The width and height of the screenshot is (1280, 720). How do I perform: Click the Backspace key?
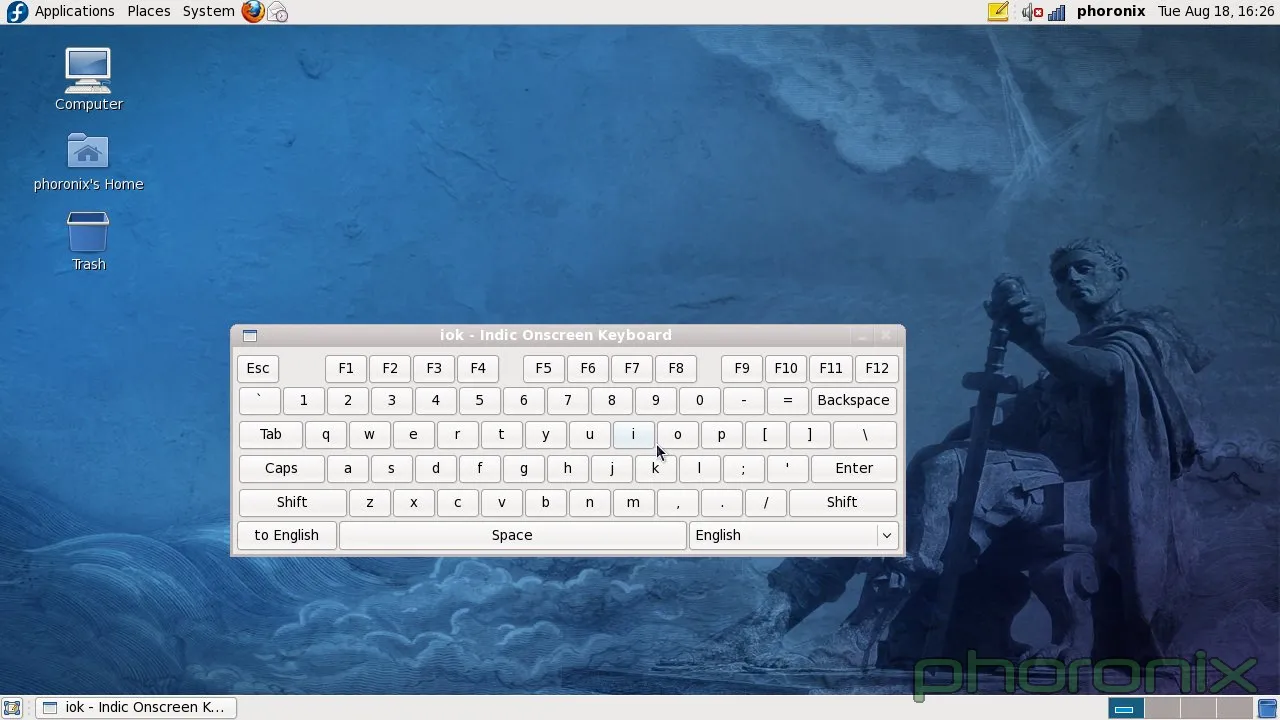pos(853,400)
